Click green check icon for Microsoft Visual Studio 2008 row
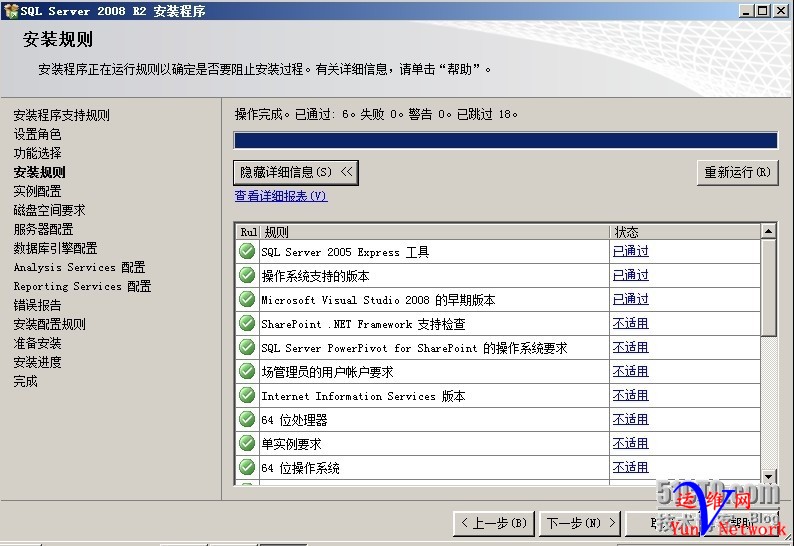This screenshot has height=546, width=794. pos(247,299)
